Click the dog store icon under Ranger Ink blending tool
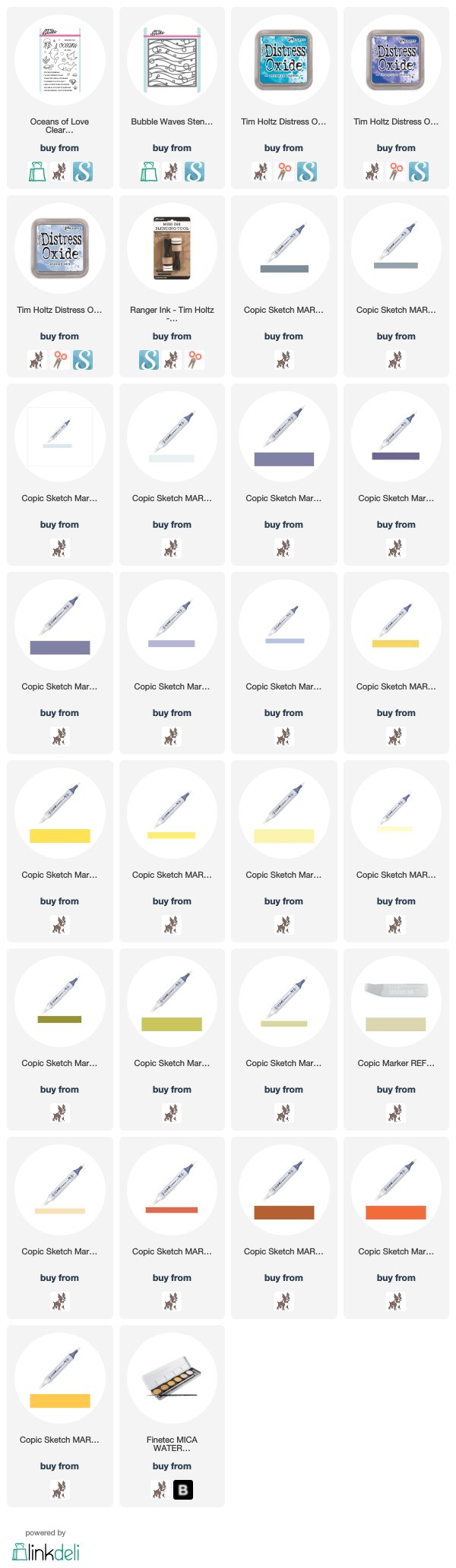This screenshot has width=456, height=1568. tap(172, 360)
